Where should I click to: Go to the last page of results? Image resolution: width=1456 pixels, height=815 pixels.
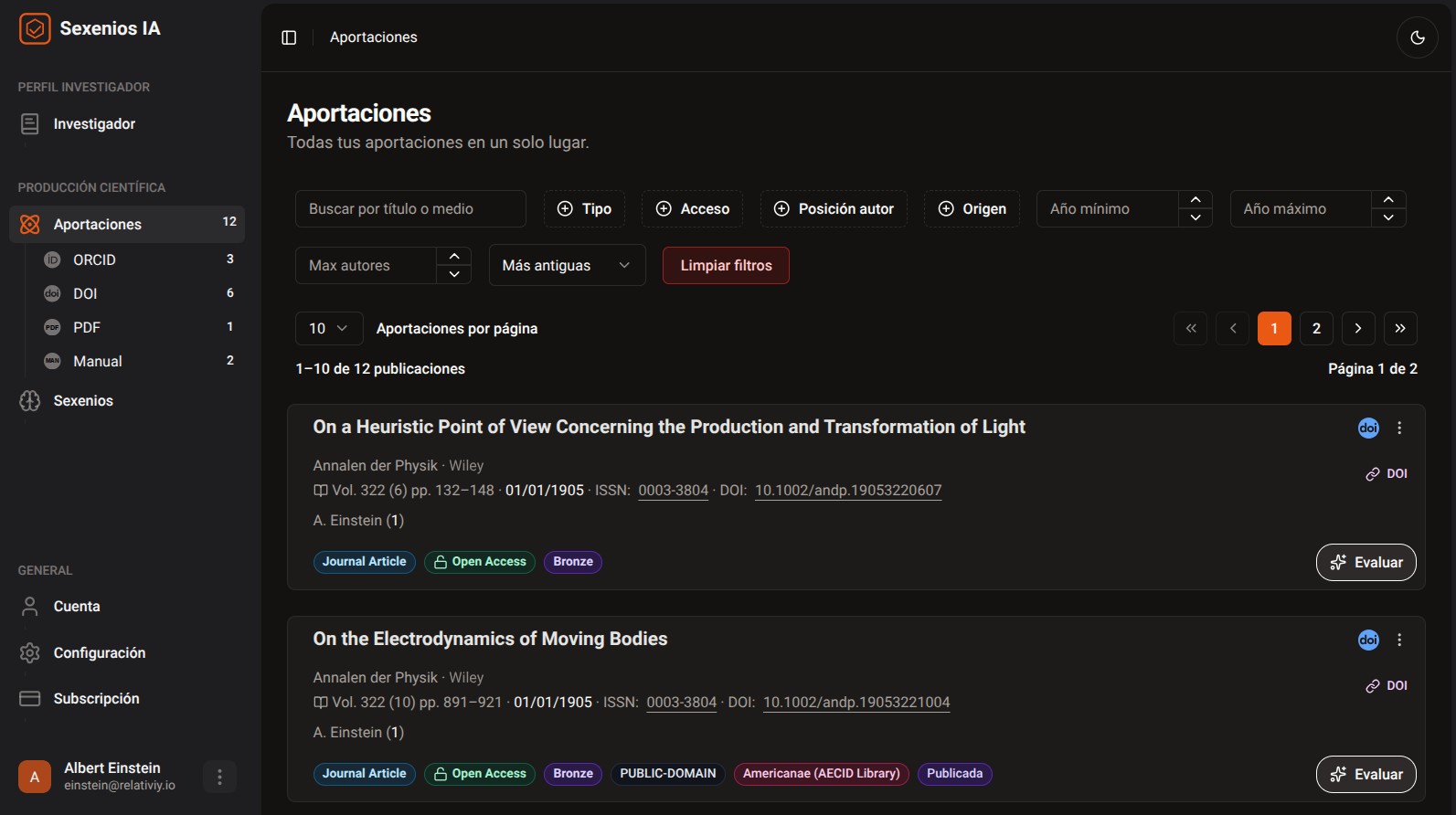[1399, 328]
